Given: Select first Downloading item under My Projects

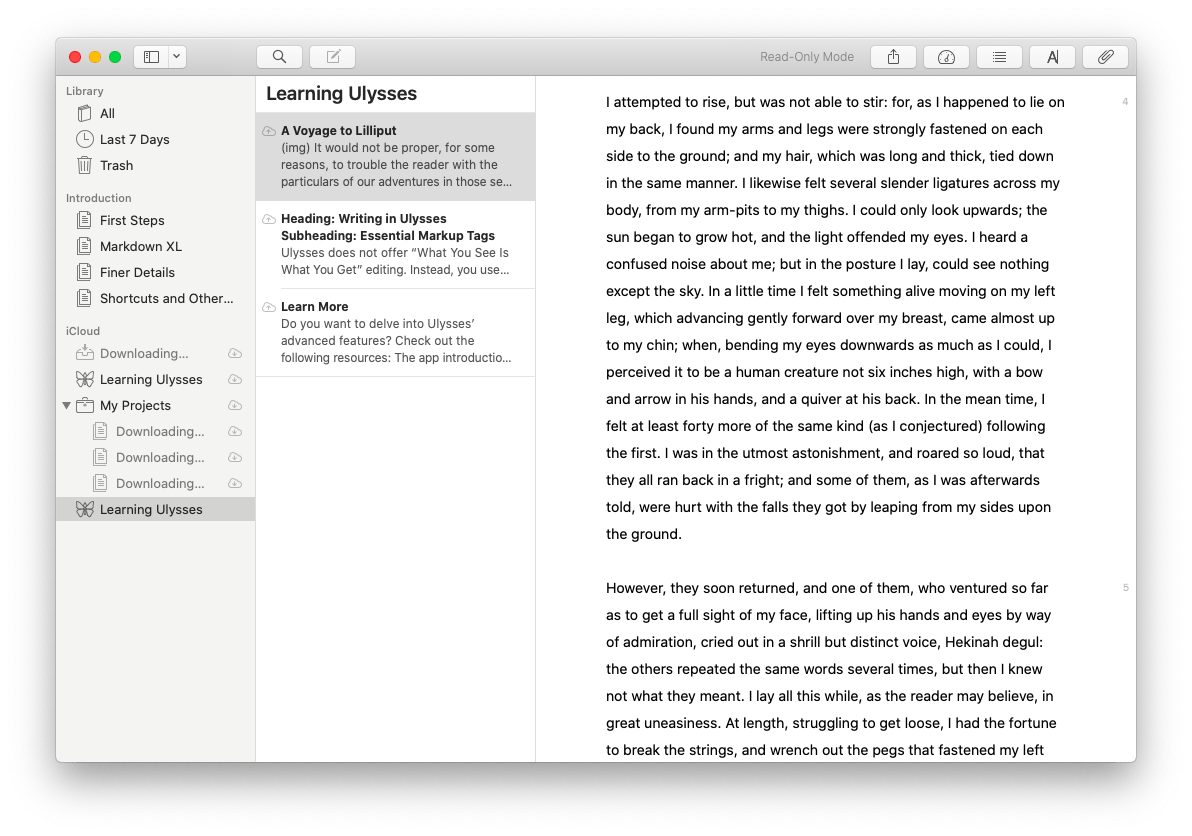Looking at the screenshot, I should pyautogui.click(x=155, y=431).
